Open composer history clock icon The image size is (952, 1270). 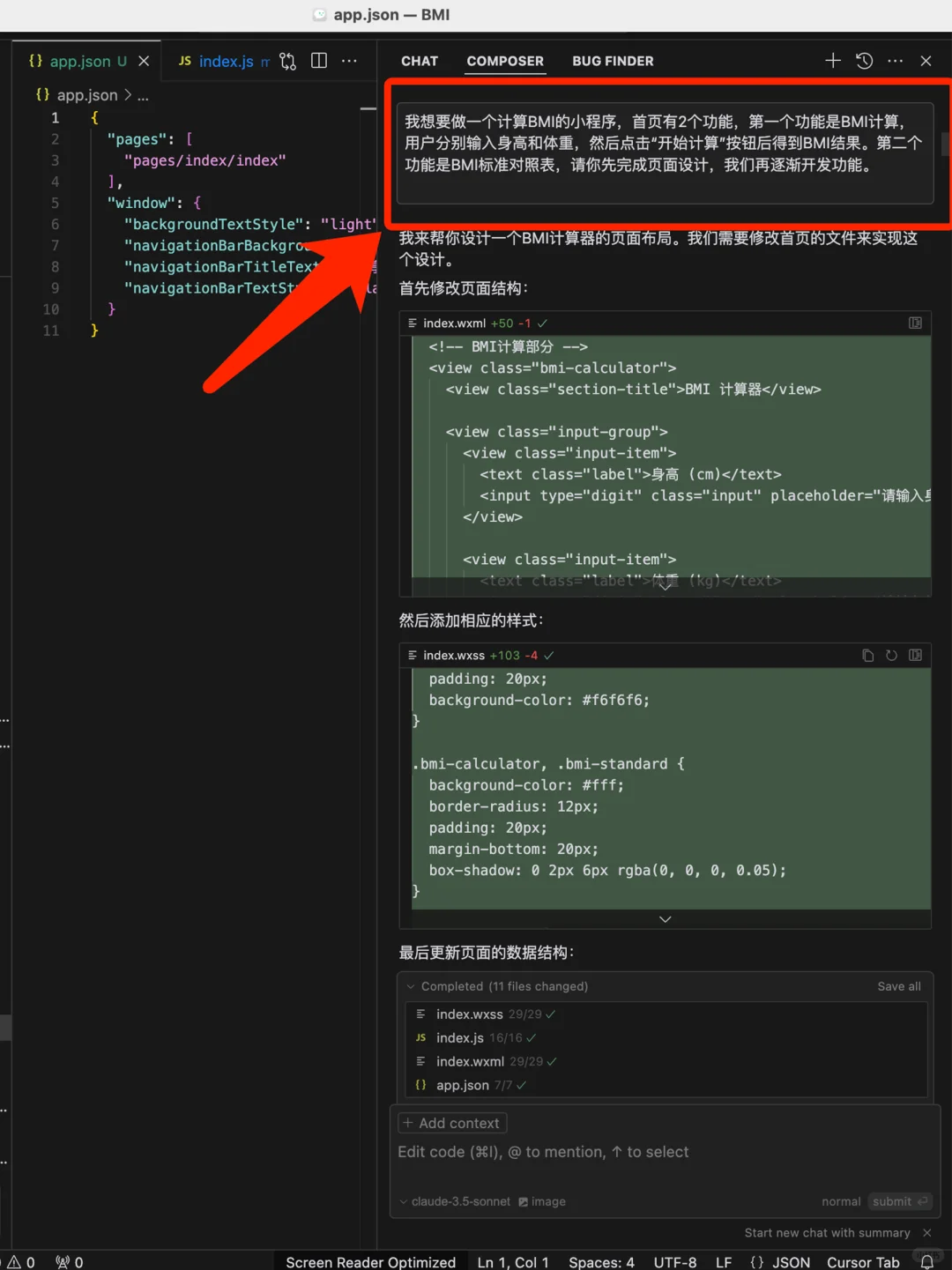click(865, 61)
